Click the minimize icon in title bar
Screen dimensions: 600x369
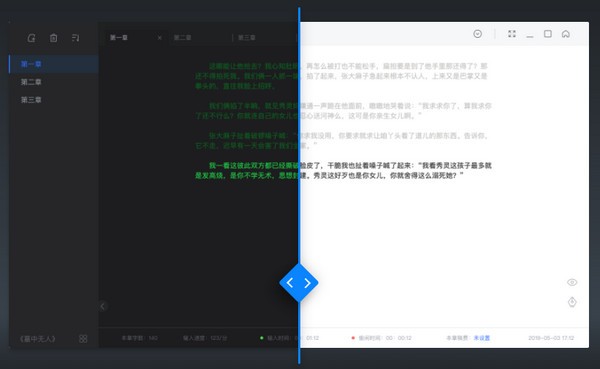530,36
